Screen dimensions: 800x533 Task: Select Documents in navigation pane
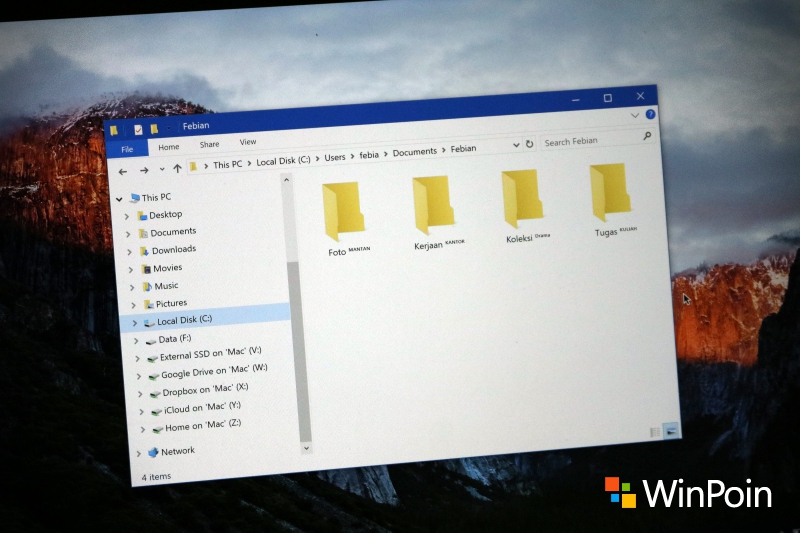pyautogui.click(x=167, y=232)
